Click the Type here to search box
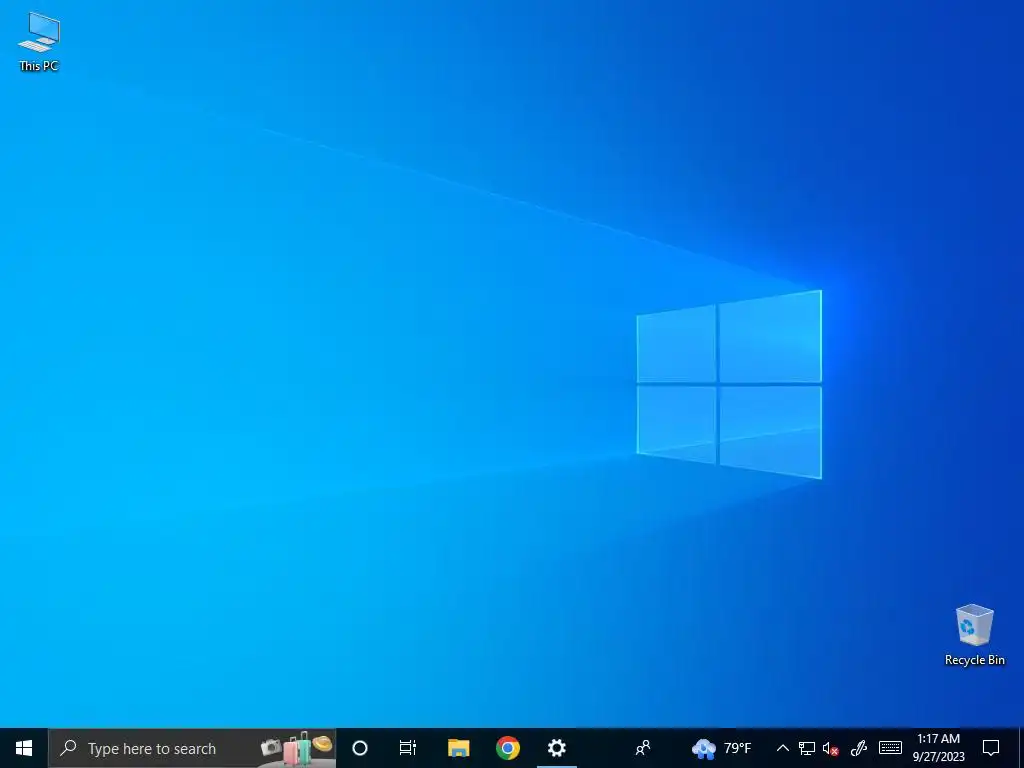The width and height of the screenshot is (1024, 768). tap(192, 748)
